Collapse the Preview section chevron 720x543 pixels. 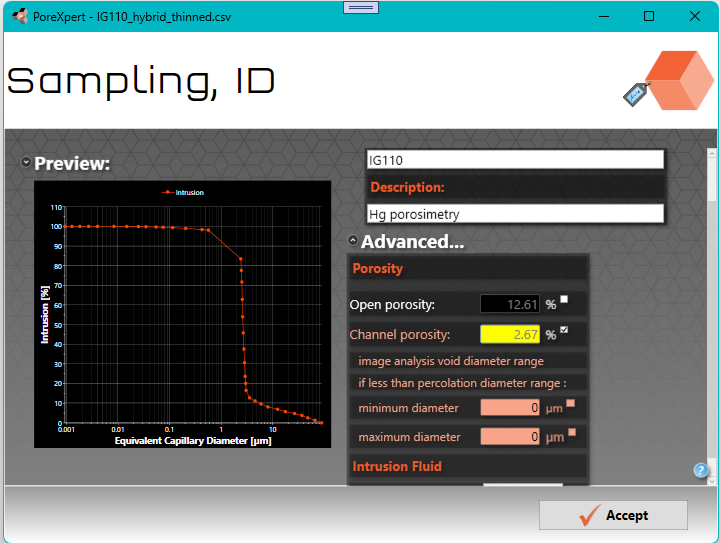coord(26,162)
